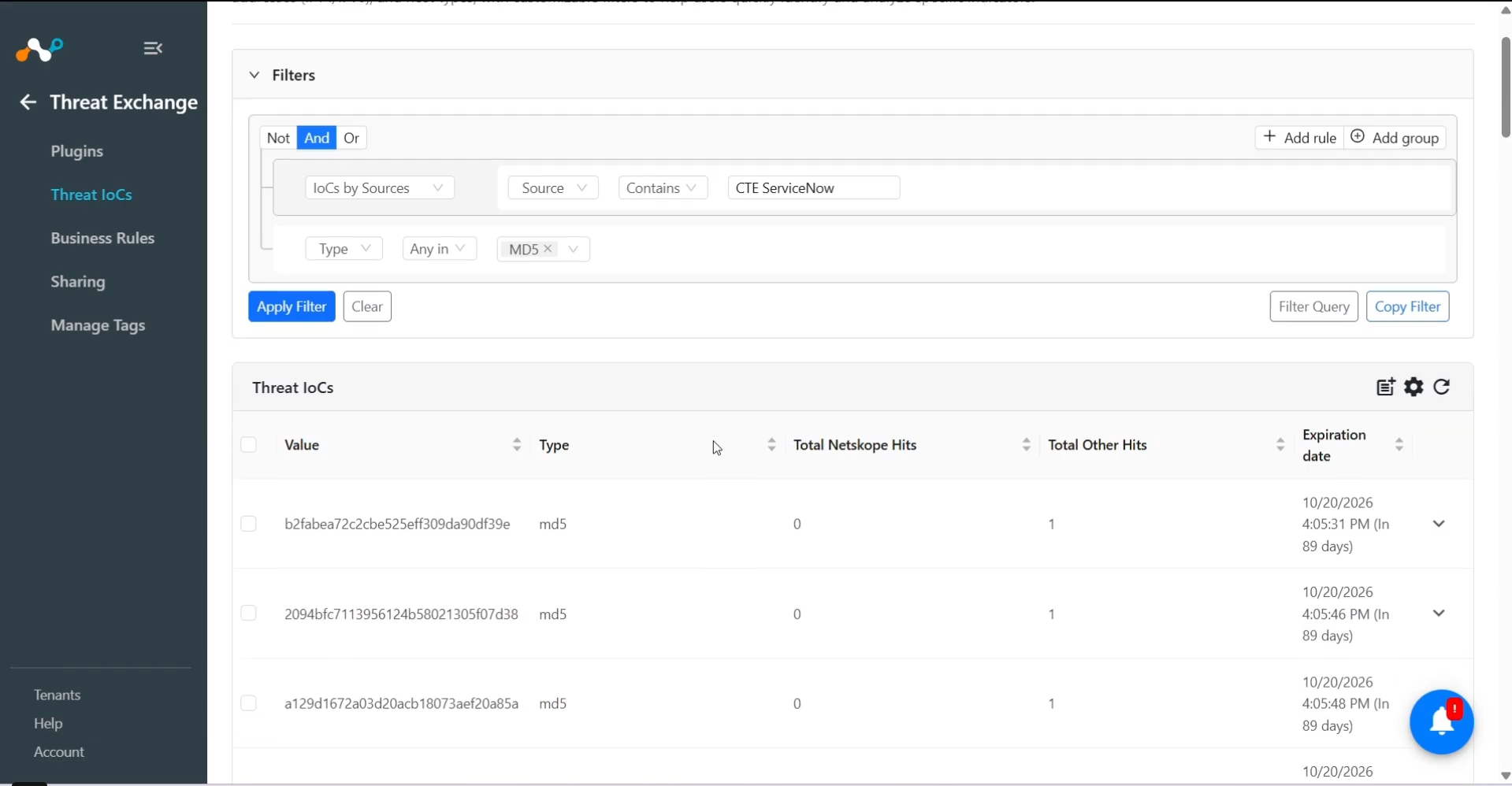Choose the Or operator

click(x=351, y=138)
